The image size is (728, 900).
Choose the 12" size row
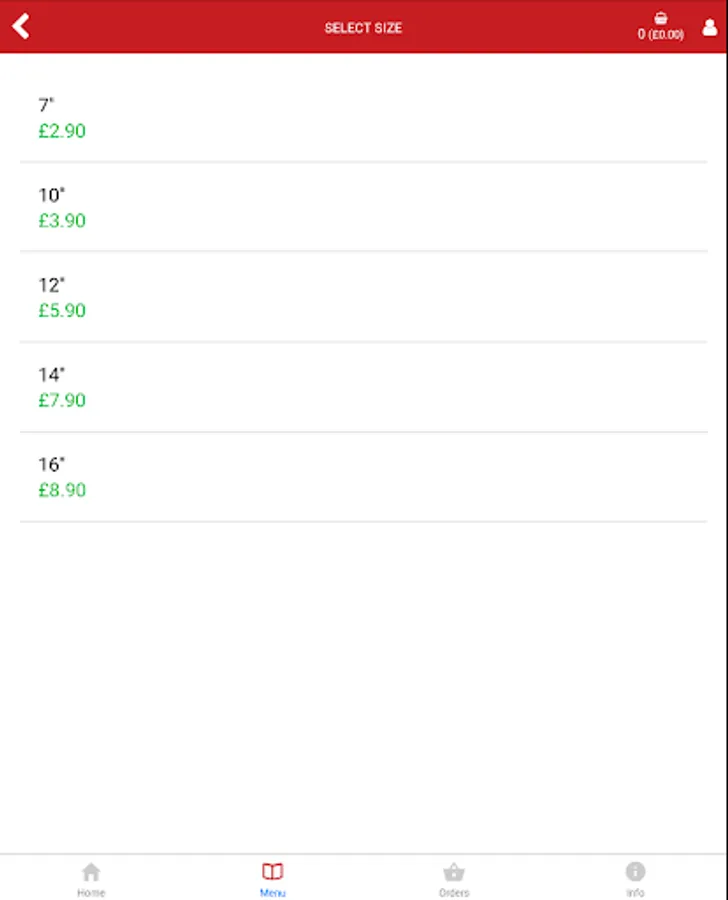coord(363,297)
